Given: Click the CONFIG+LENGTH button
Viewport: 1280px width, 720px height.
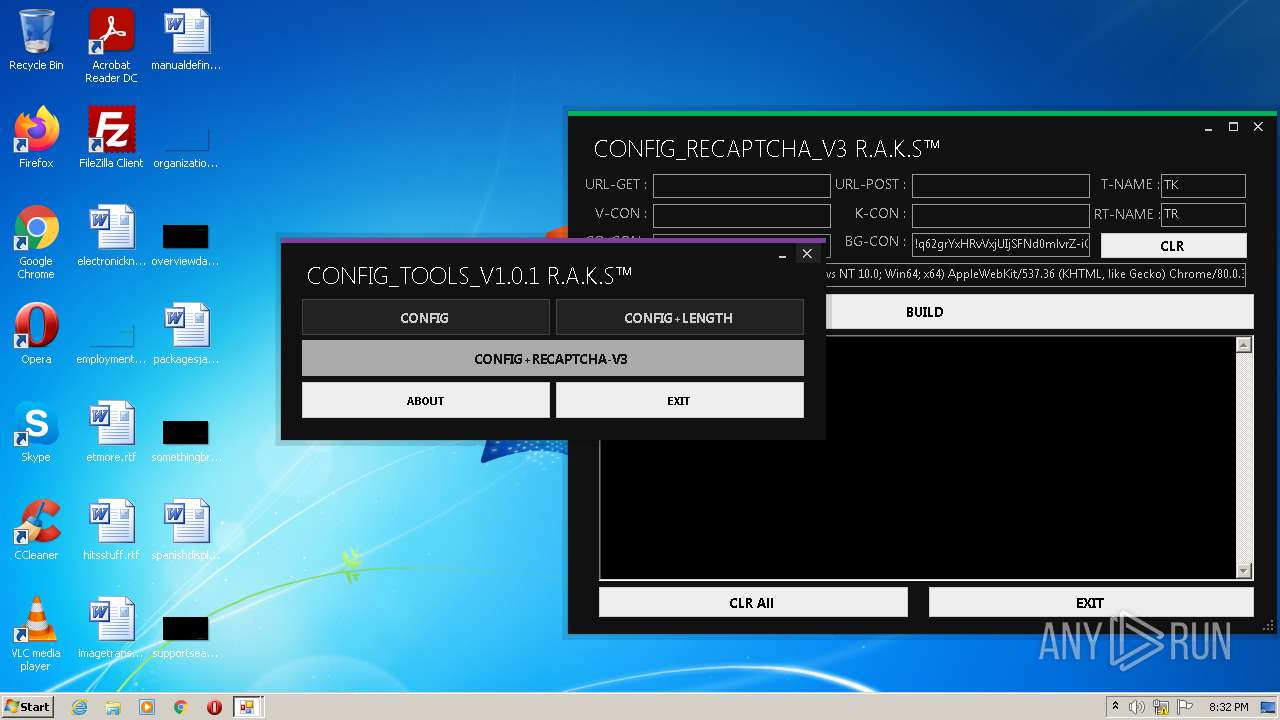Looking at the screenshot, I should point(679,317).
